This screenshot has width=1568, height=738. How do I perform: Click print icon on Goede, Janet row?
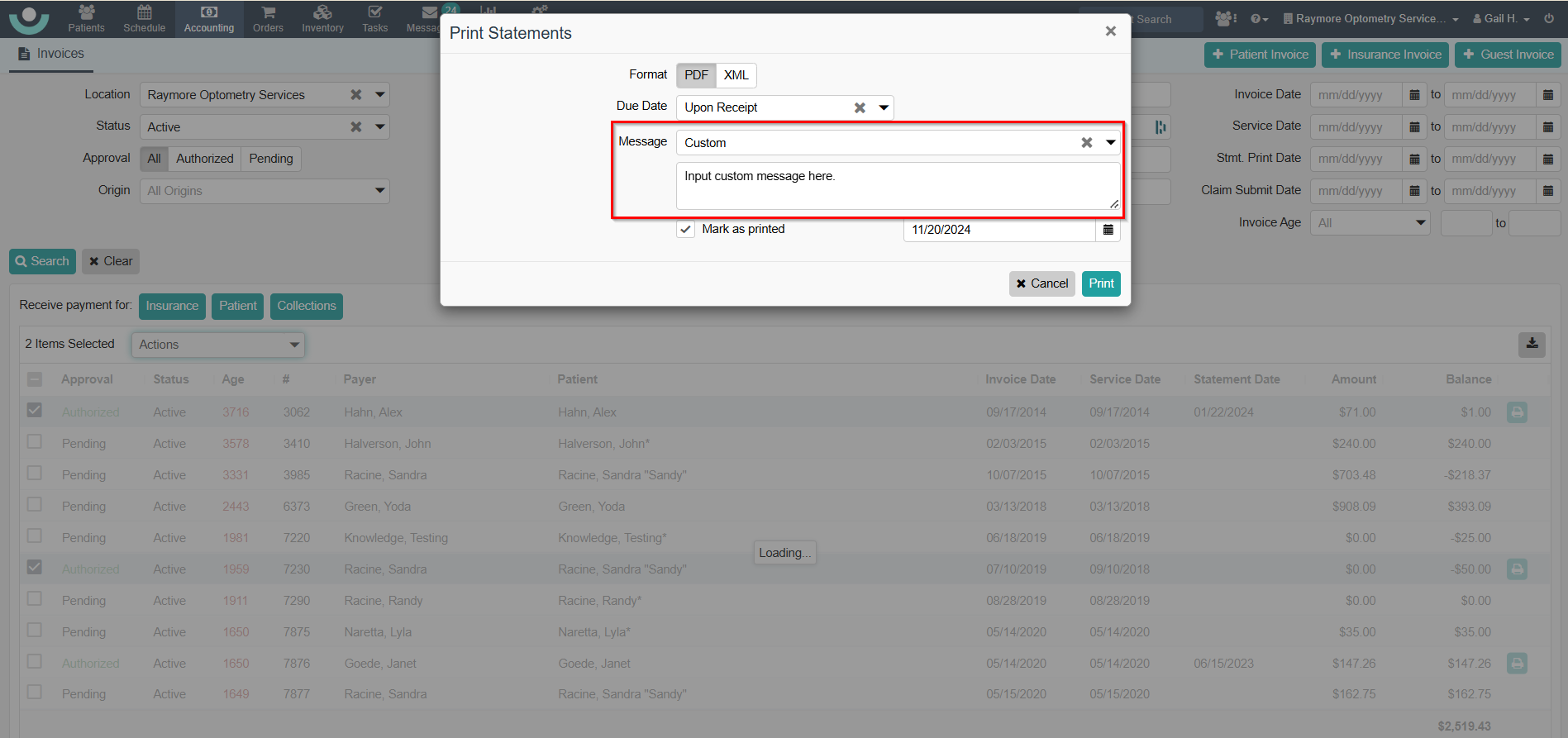[x=1517, y=664]
